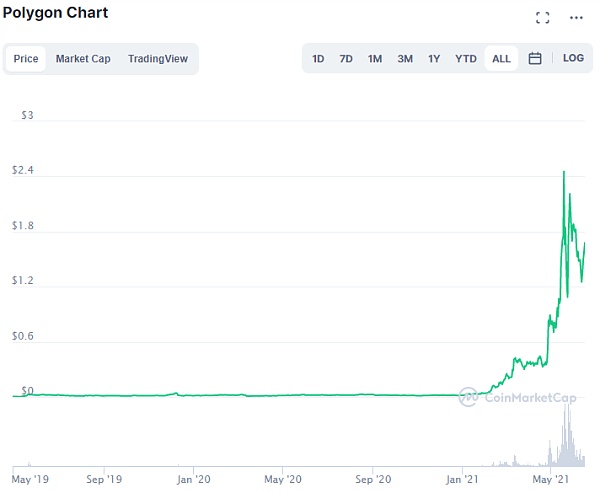Choose the 3M time range
600x493 pixels.
click(405, 59)
